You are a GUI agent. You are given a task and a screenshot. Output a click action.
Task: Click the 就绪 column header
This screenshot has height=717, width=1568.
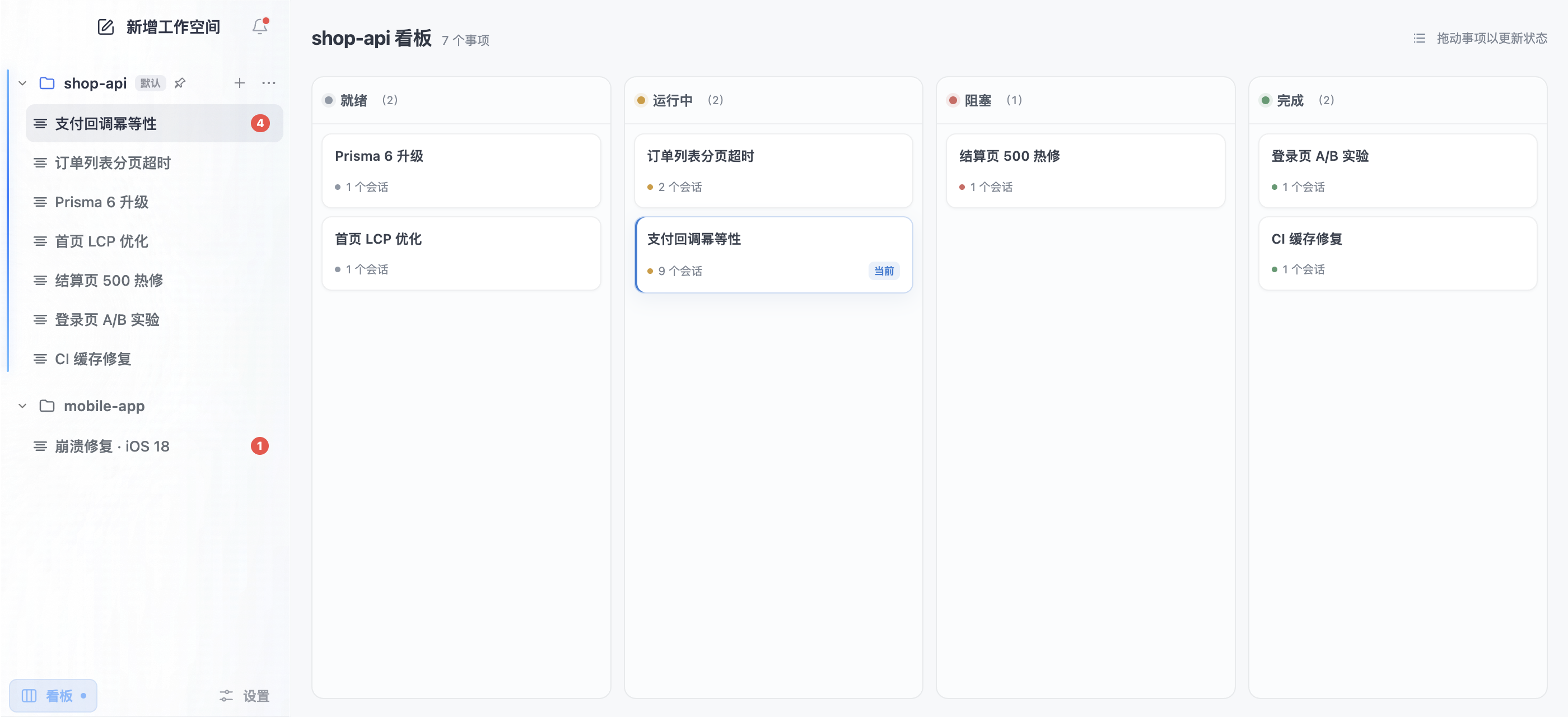point(461,100)
